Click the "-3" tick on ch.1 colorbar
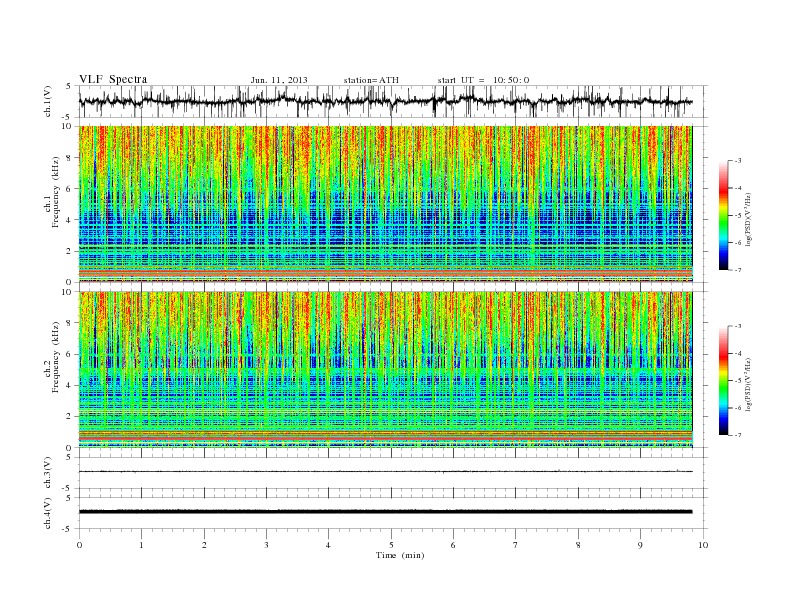This screenshot has width=792, height=612. (x=737, y=161)
